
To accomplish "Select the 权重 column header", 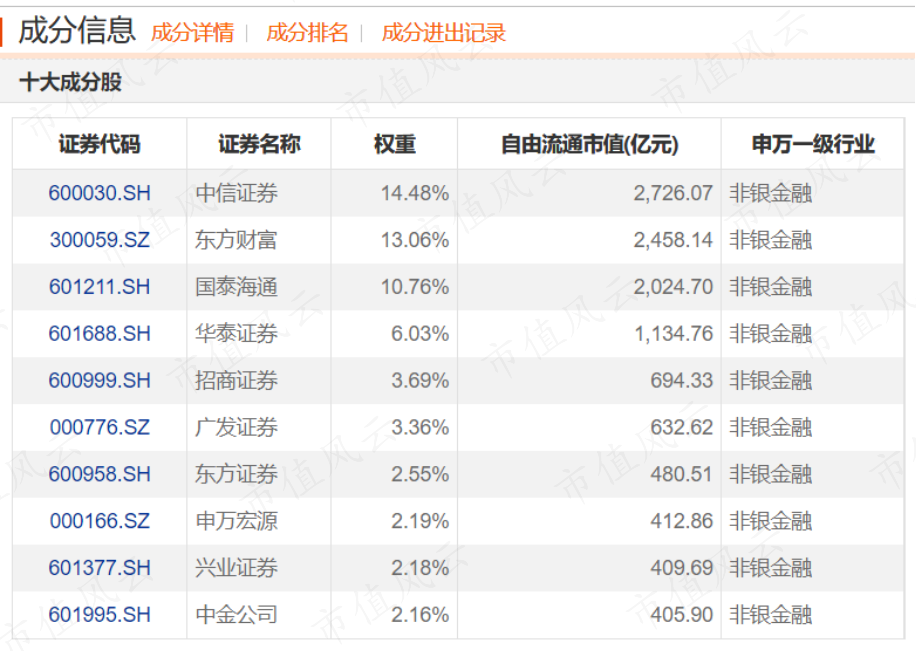I will [394, 144].
